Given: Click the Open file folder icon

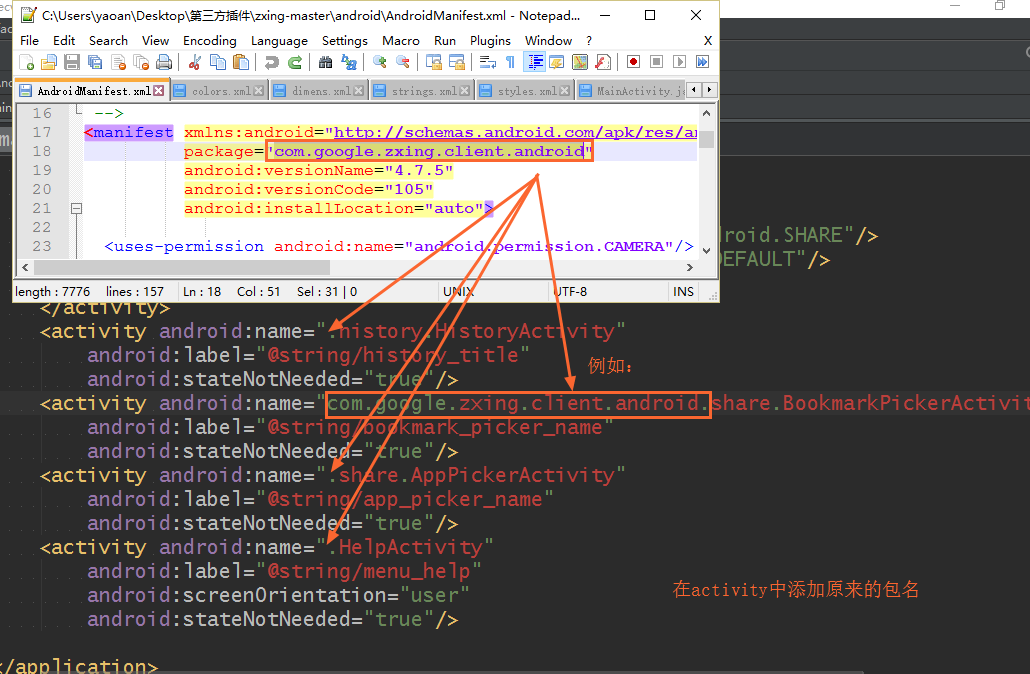Looking at the screenshot, I should coord(49,62).
